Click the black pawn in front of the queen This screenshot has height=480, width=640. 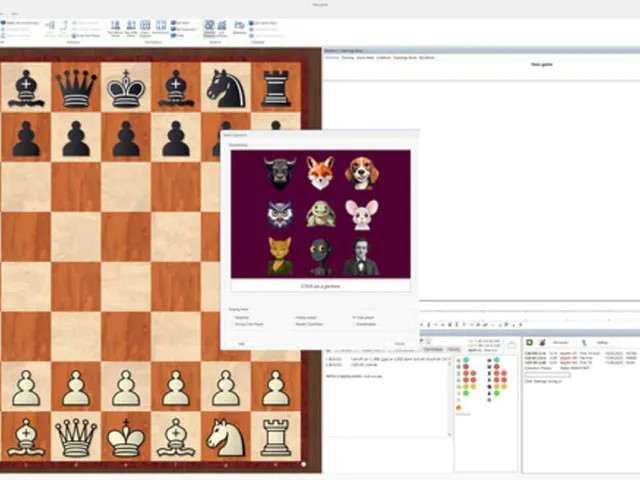tap(76, 139)
